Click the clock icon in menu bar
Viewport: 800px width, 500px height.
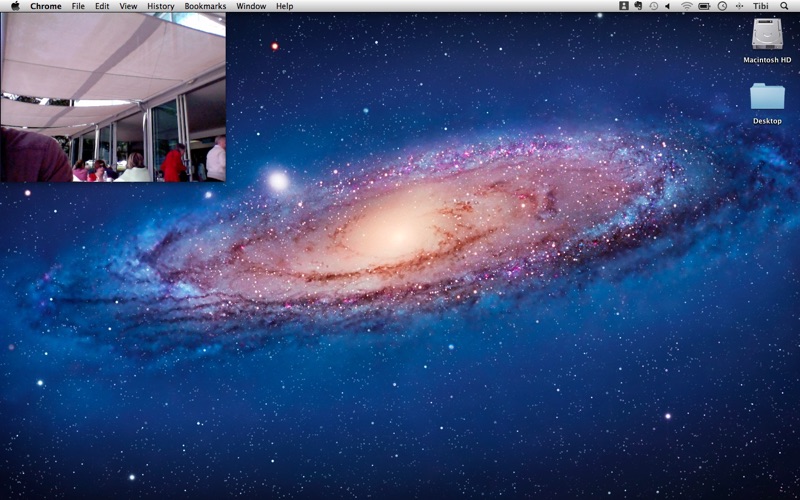[722, 6]
